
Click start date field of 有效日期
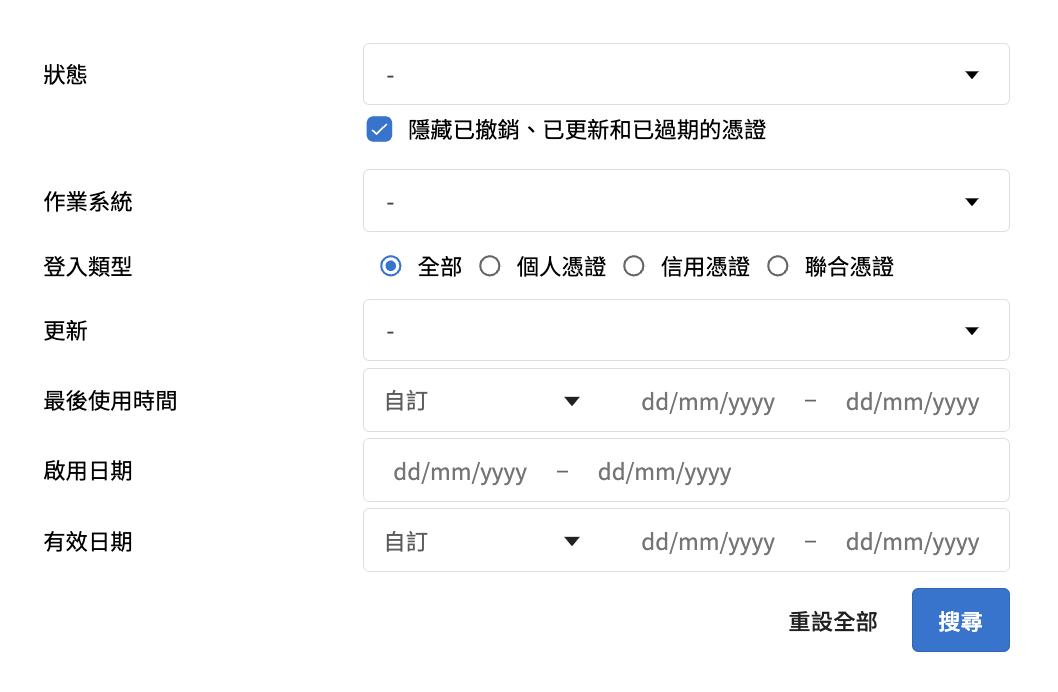tap(708, 542)
